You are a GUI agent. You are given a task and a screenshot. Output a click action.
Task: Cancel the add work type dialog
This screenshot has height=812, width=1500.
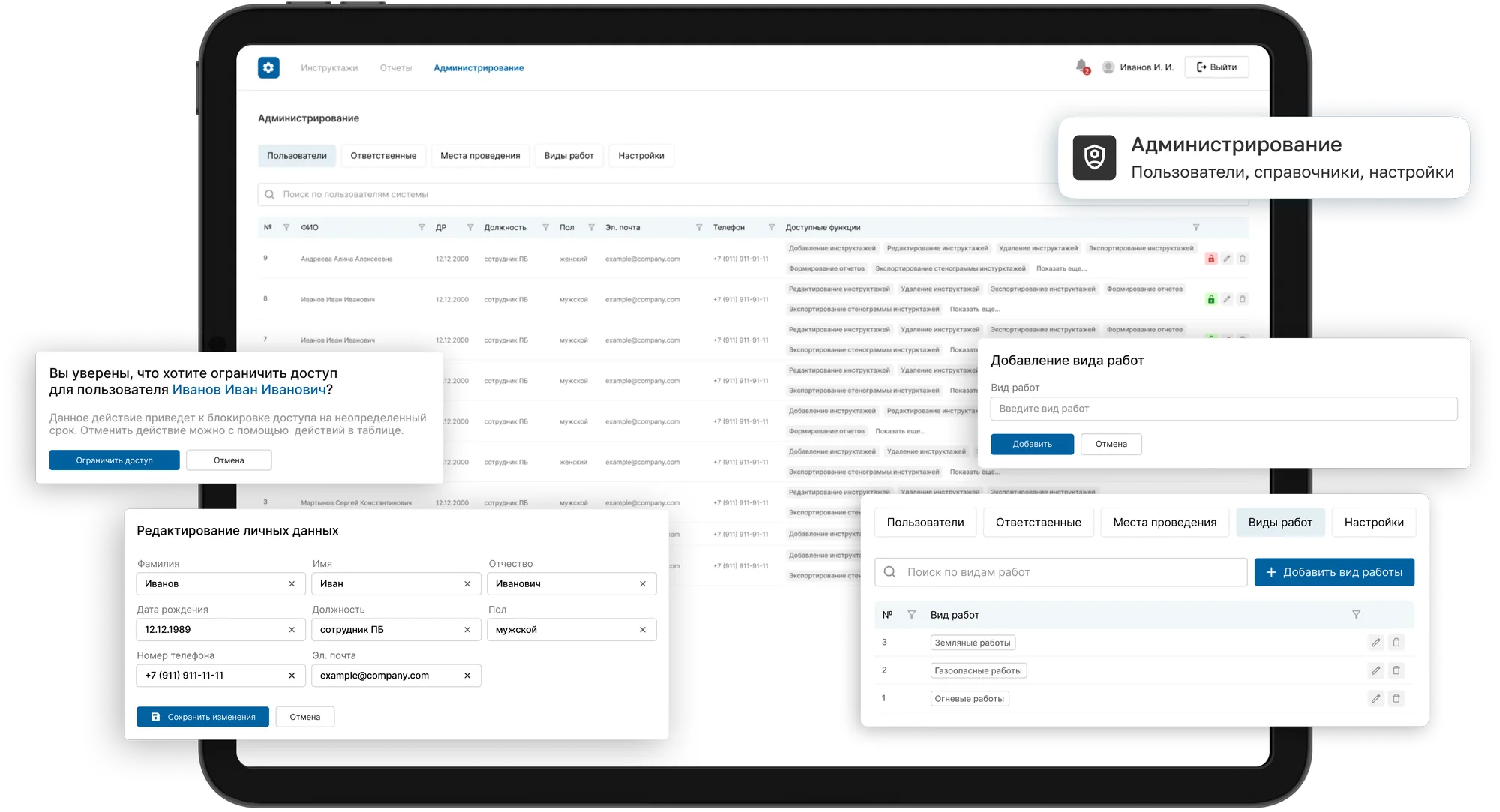(1111, 444)
